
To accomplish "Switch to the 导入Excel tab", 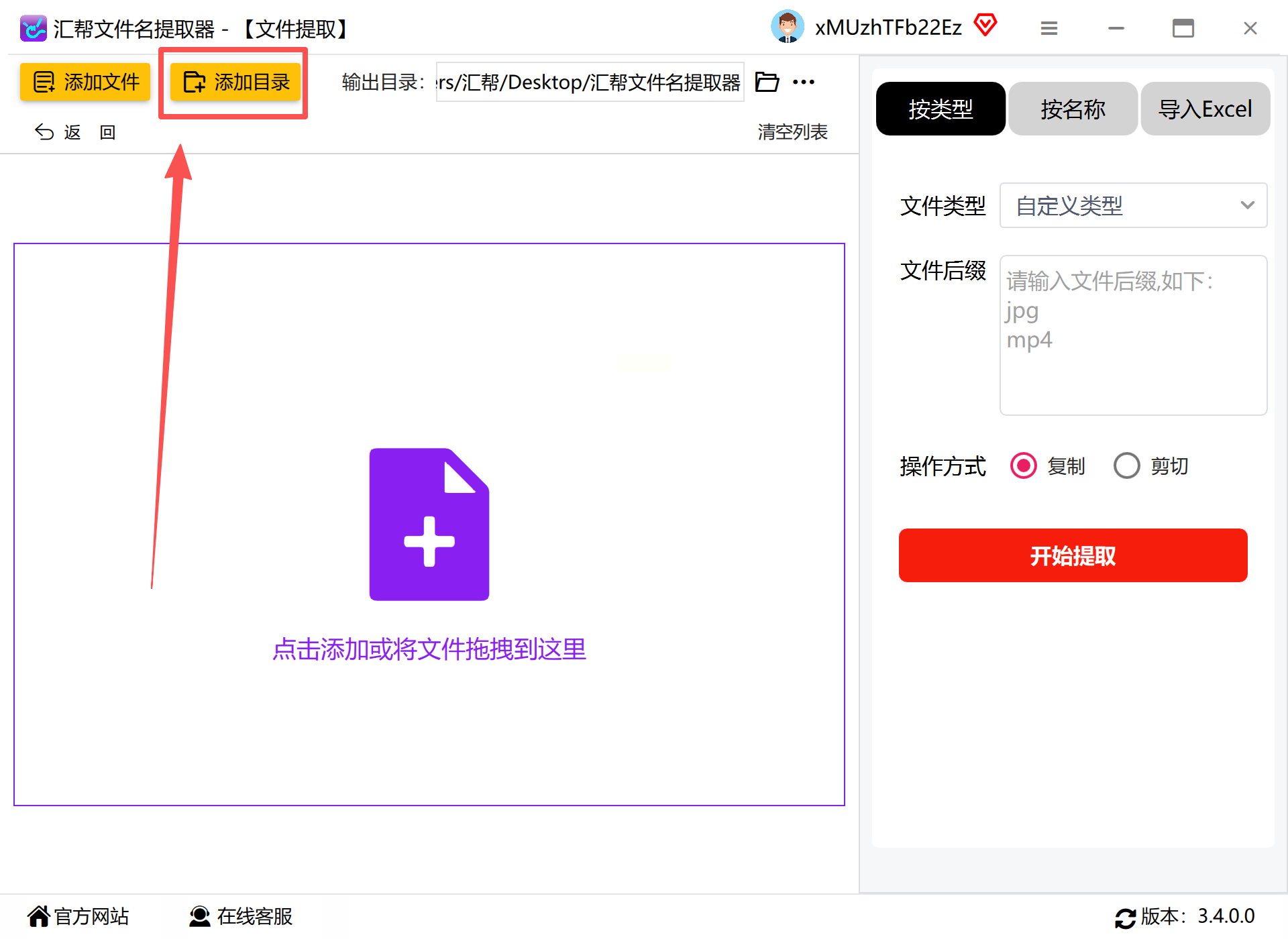I will 1205,109.
